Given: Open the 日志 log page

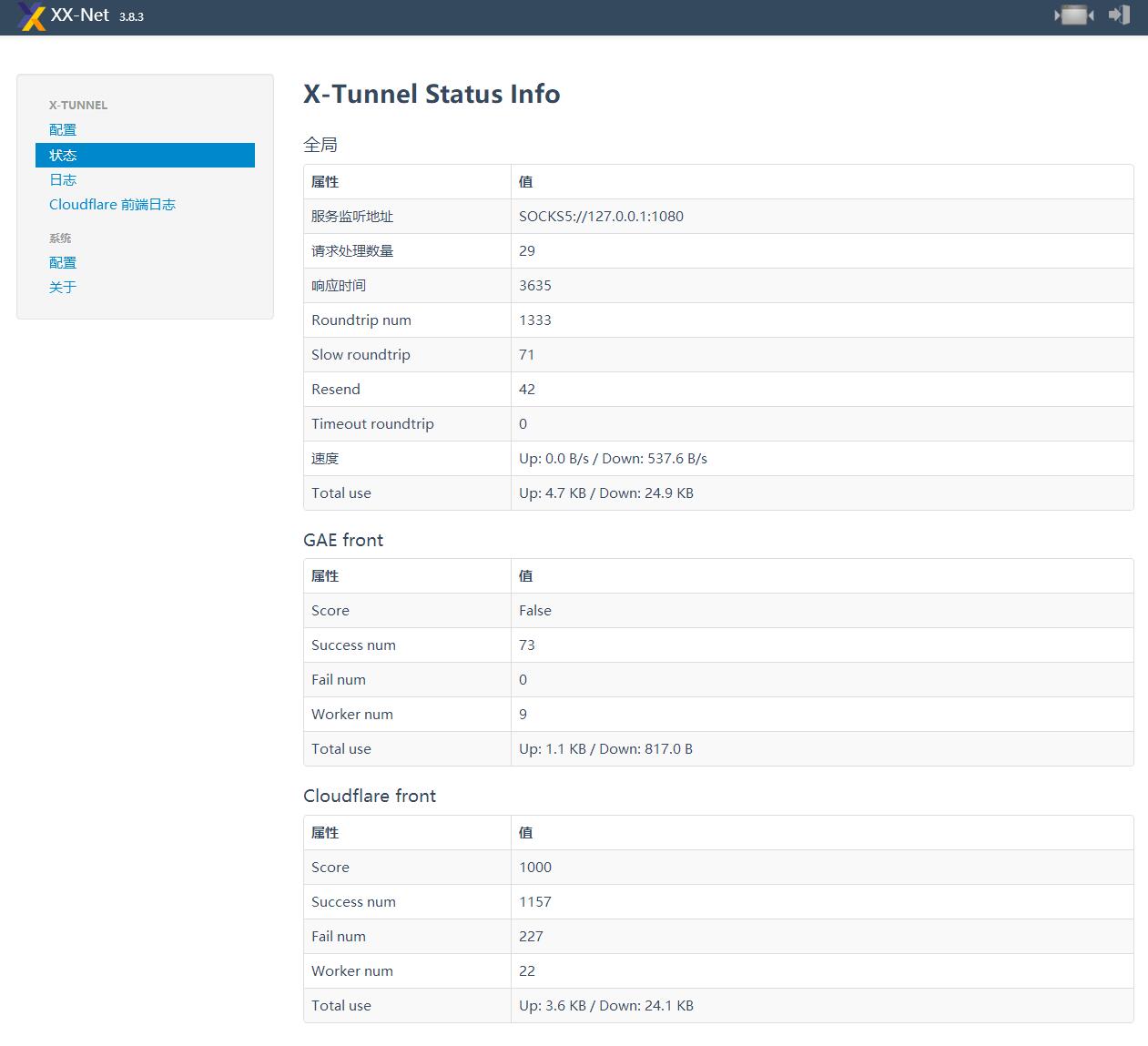Looking at the screenshot, I should [62, 179].
